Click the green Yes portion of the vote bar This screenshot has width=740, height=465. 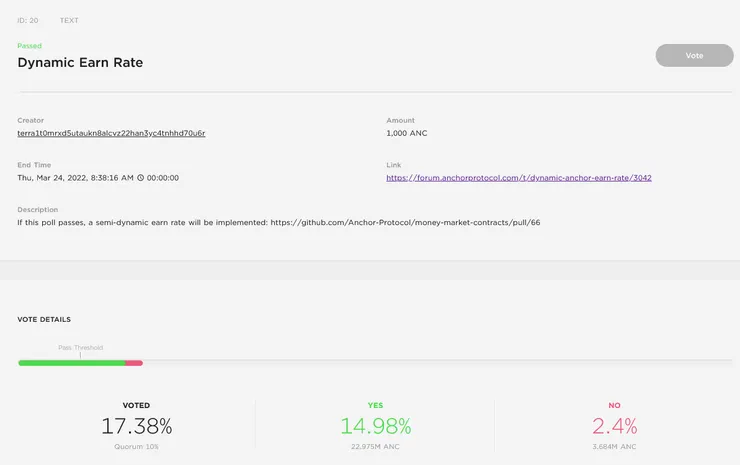70,362
